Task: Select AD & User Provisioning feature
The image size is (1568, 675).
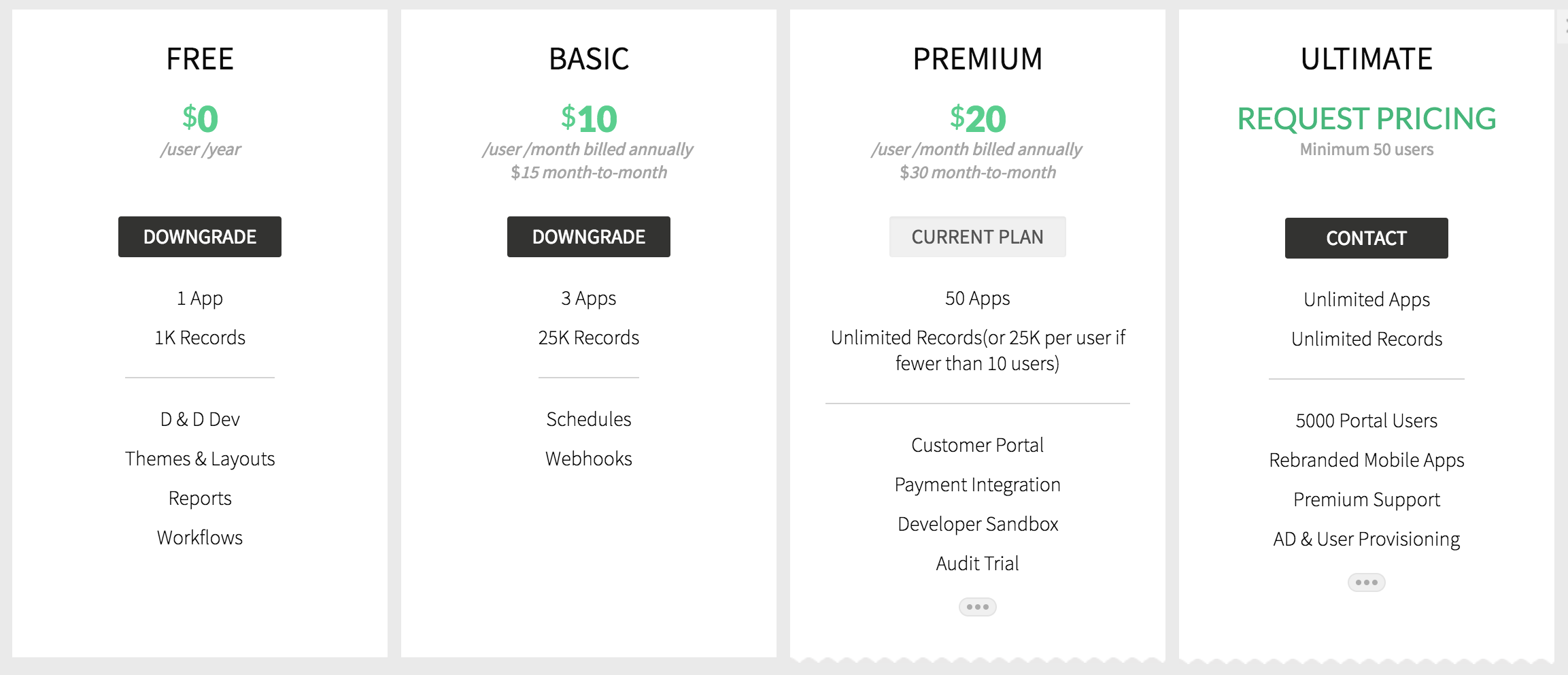Action: (1367, 539)
